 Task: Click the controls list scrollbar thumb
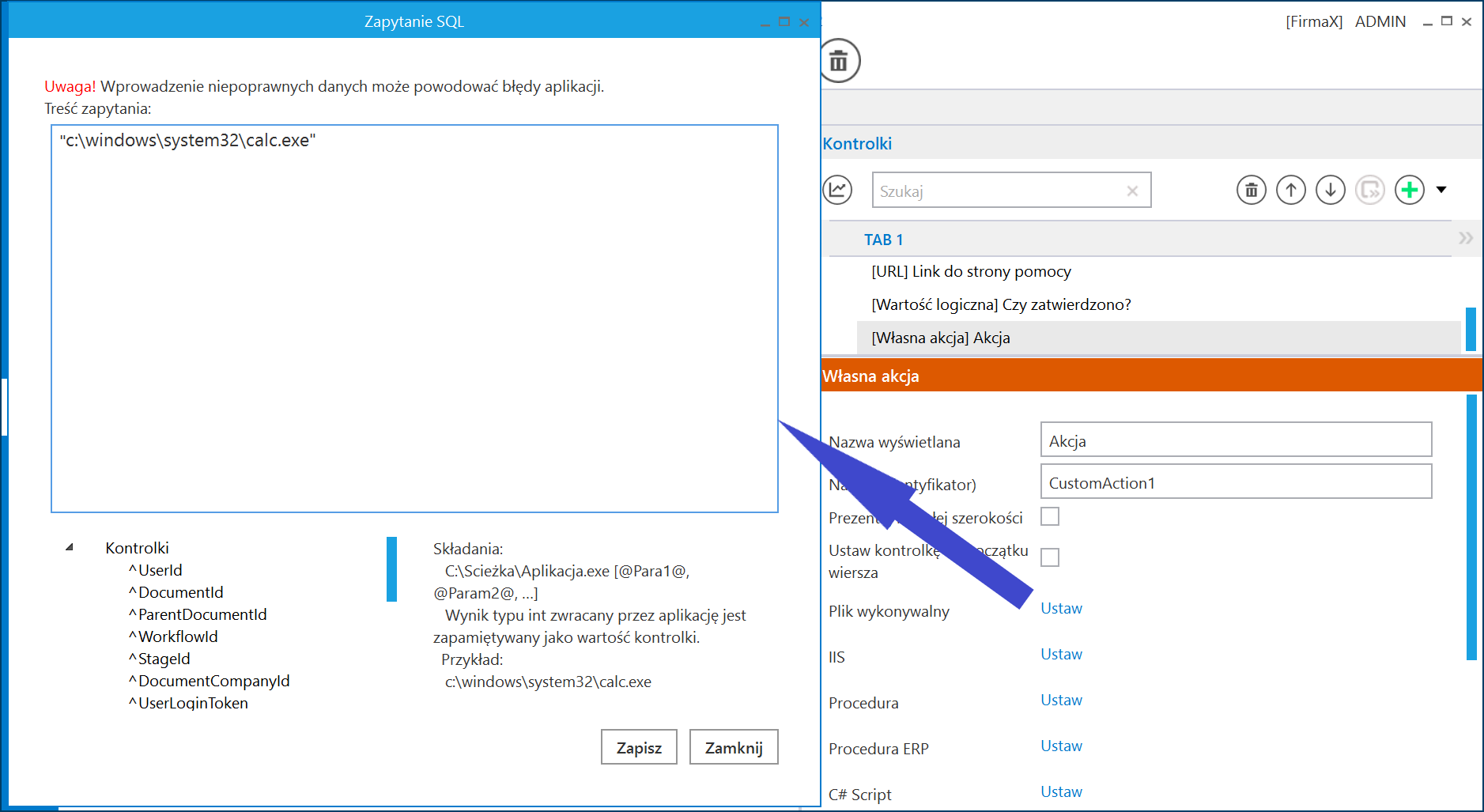(x=1471, y=329)
